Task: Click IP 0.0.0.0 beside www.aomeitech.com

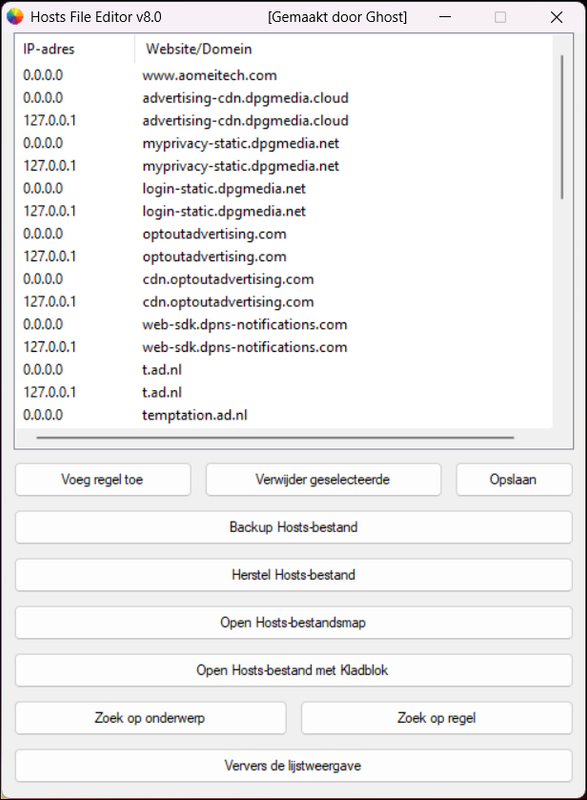Action: (43, 76)
